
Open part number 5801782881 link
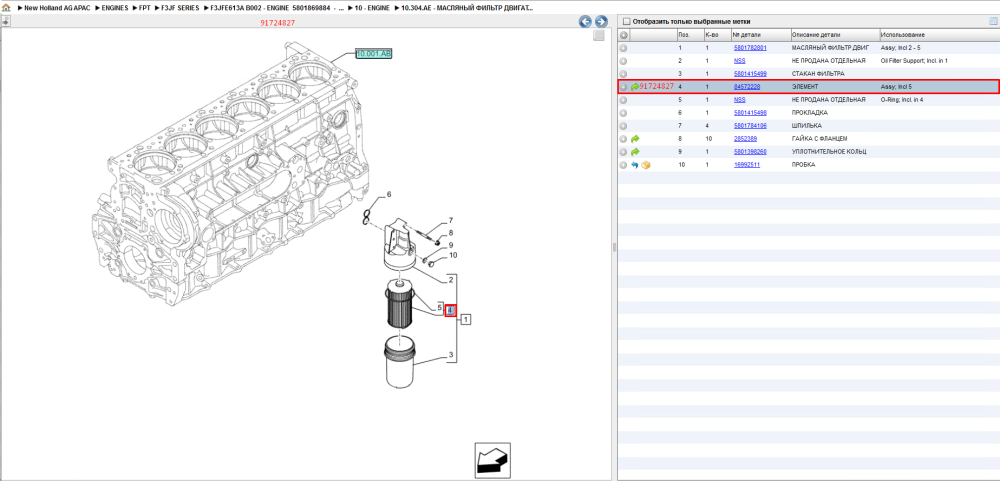point(750,48)
